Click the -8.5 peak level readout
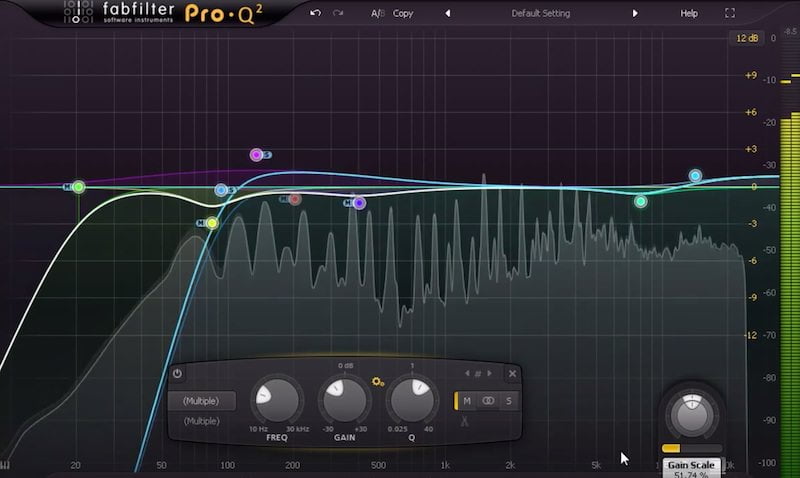Screen dimensions: 800x478 pos(790,32)
